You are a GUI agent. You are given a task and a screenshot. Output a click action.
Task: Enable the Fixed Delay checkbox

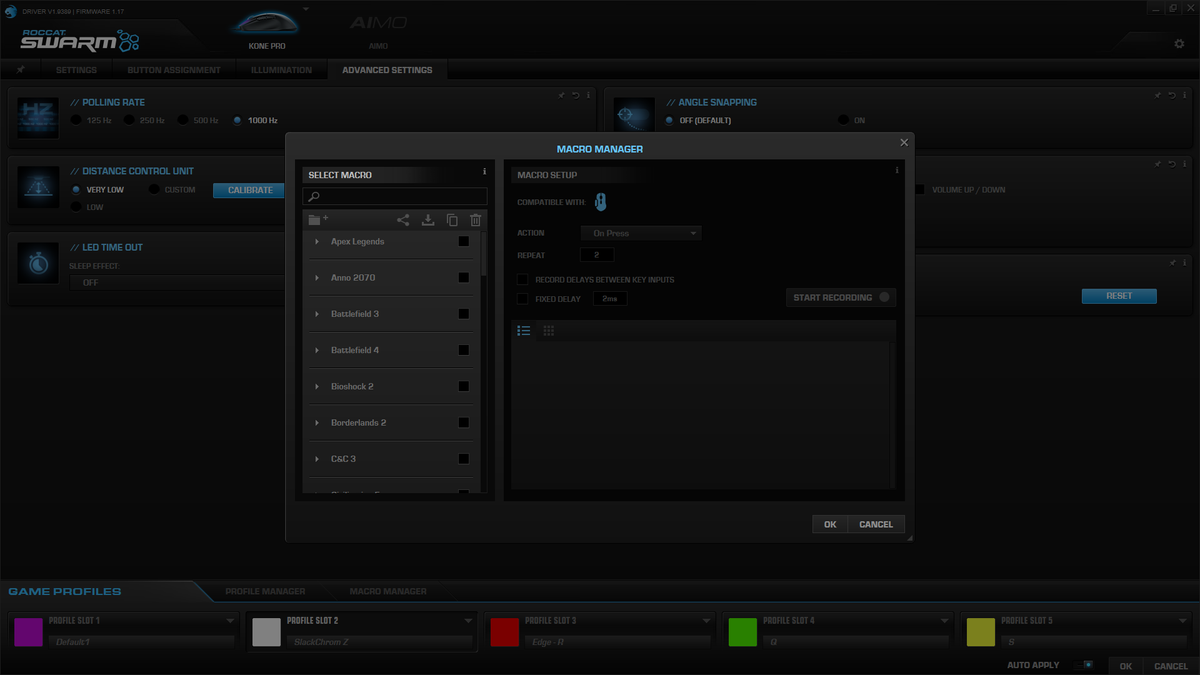pos(522,298)
